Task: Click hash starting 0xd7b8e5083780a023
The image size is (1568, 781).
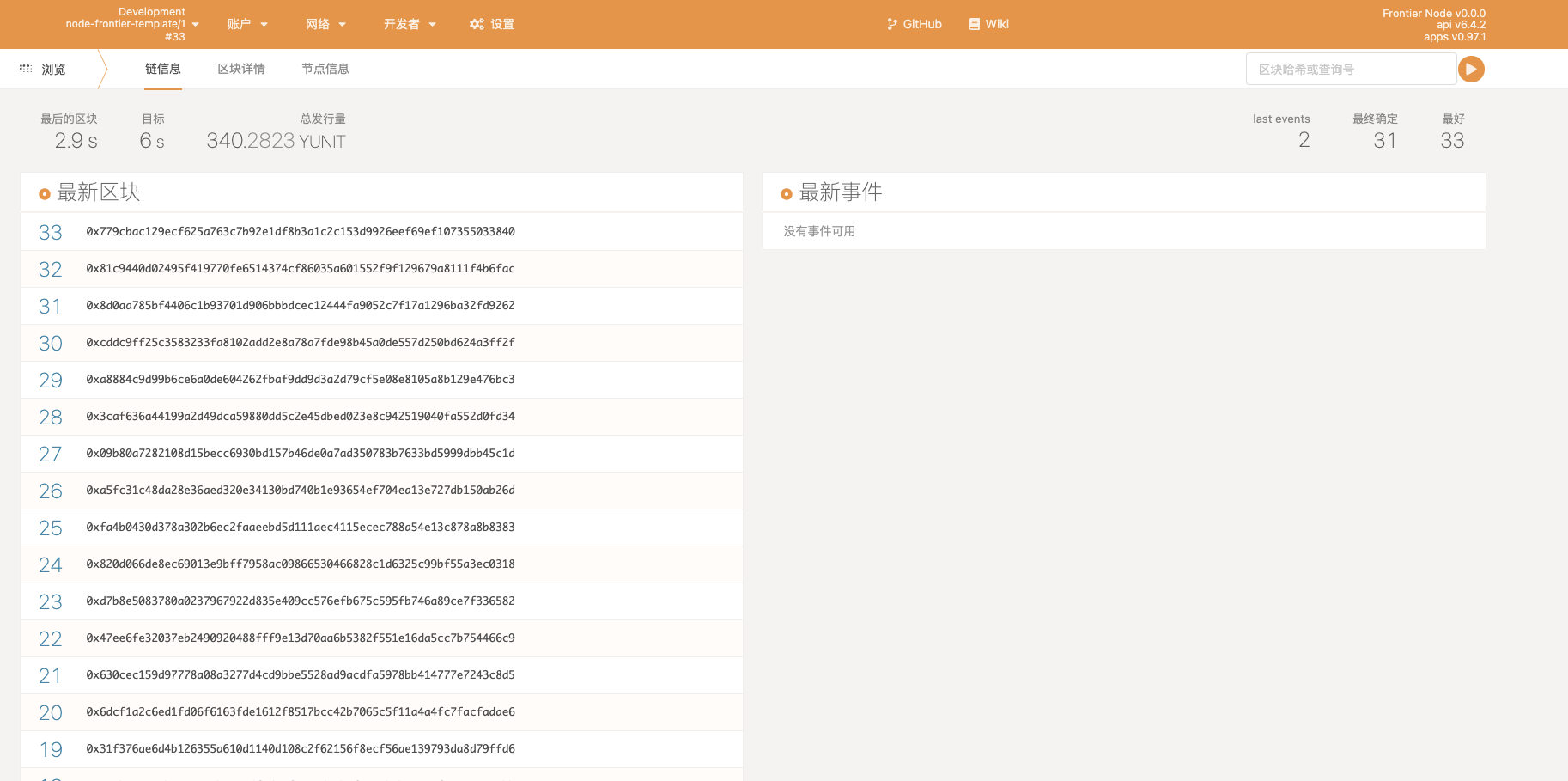Action: click(x=301, y=601)
